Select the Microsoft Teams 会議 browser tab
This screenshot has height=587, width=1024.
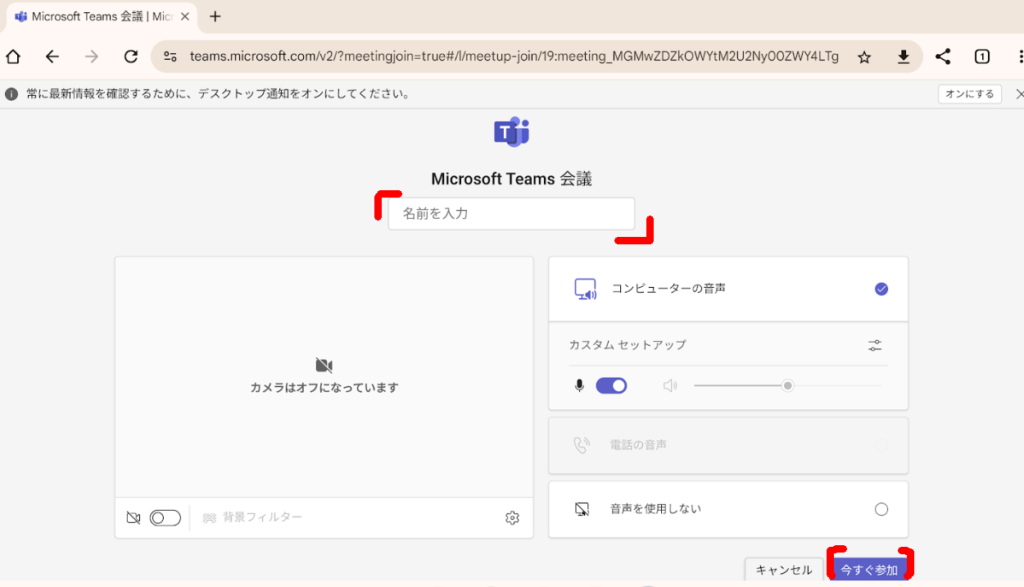(102, 16)
